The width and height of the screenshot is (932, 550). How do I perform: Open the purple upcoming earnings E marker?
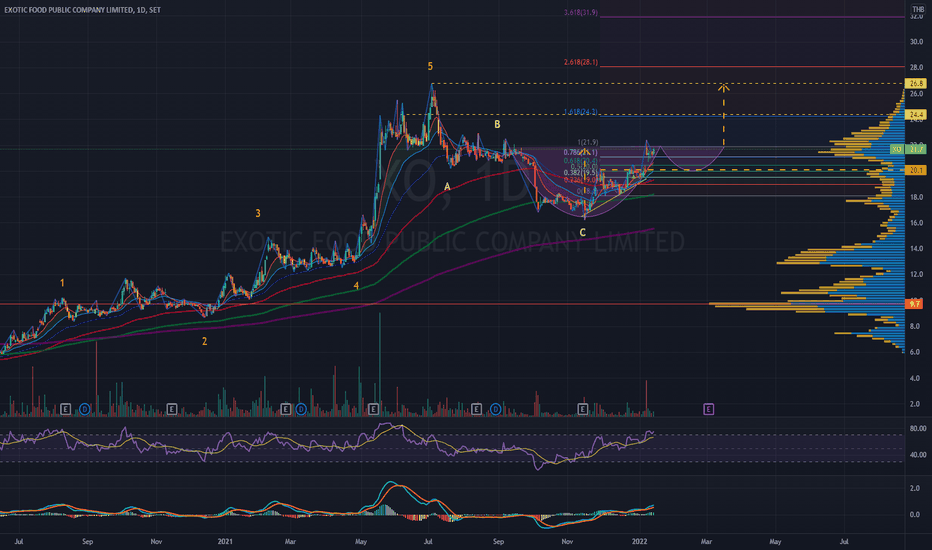(708, 409)
